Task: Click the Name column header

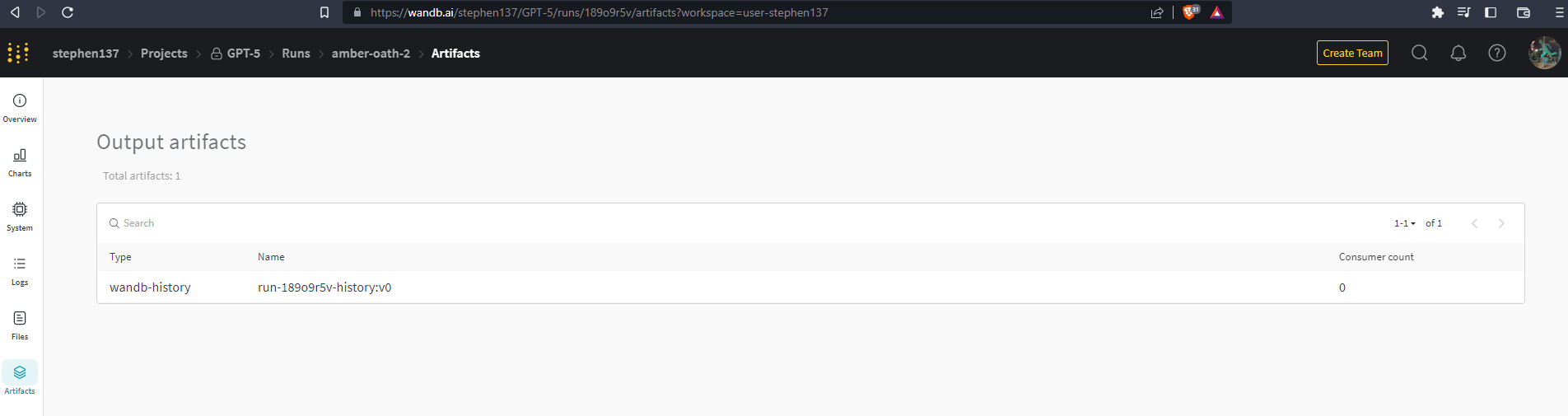Action: 271,257
